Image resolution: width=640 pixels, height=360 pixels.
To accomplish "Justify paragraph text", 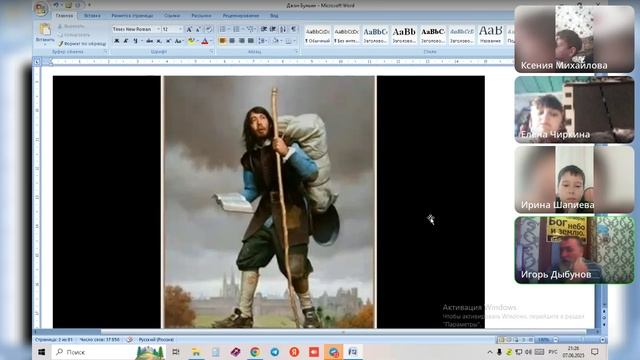I will tap(251, 41).
